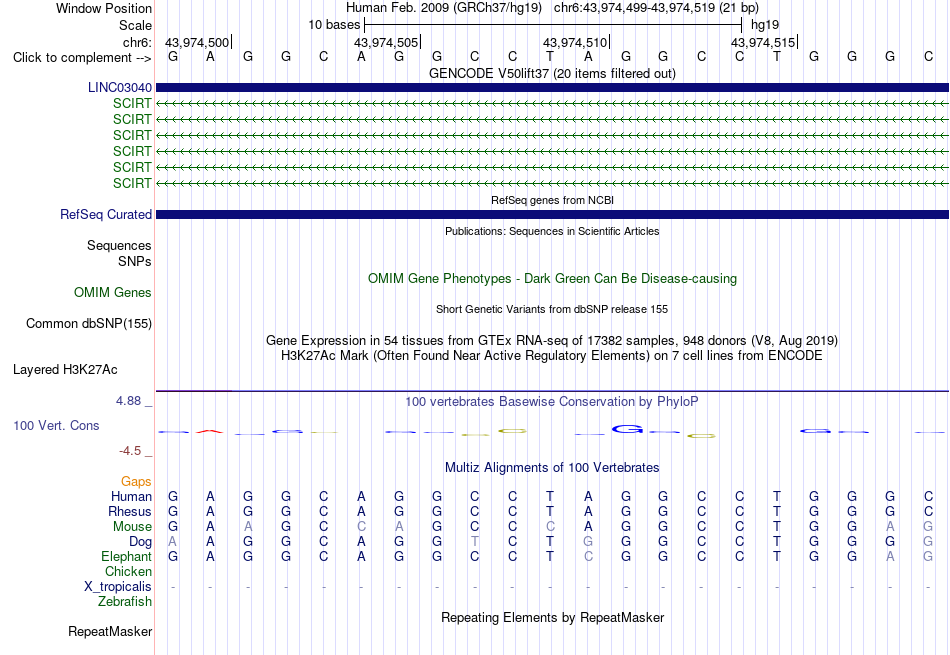The image size is (950, 655).
Task: Select the Mouse species label
Action: (x=132, y=527)
